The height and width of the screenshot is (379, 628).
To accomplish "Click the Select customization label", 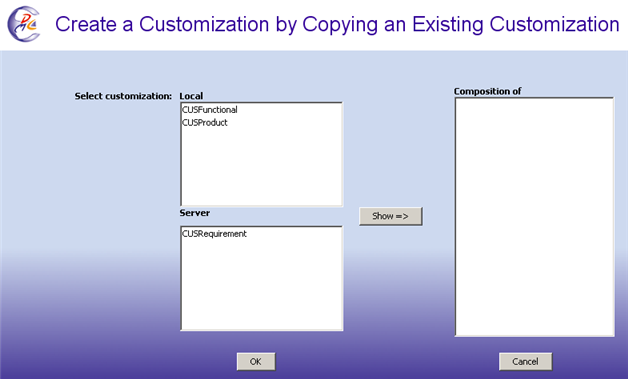I will click(123, 96).
